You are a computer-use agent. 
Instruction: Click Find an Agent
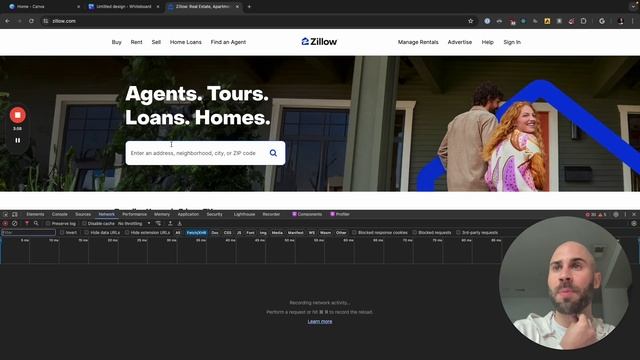228,42
